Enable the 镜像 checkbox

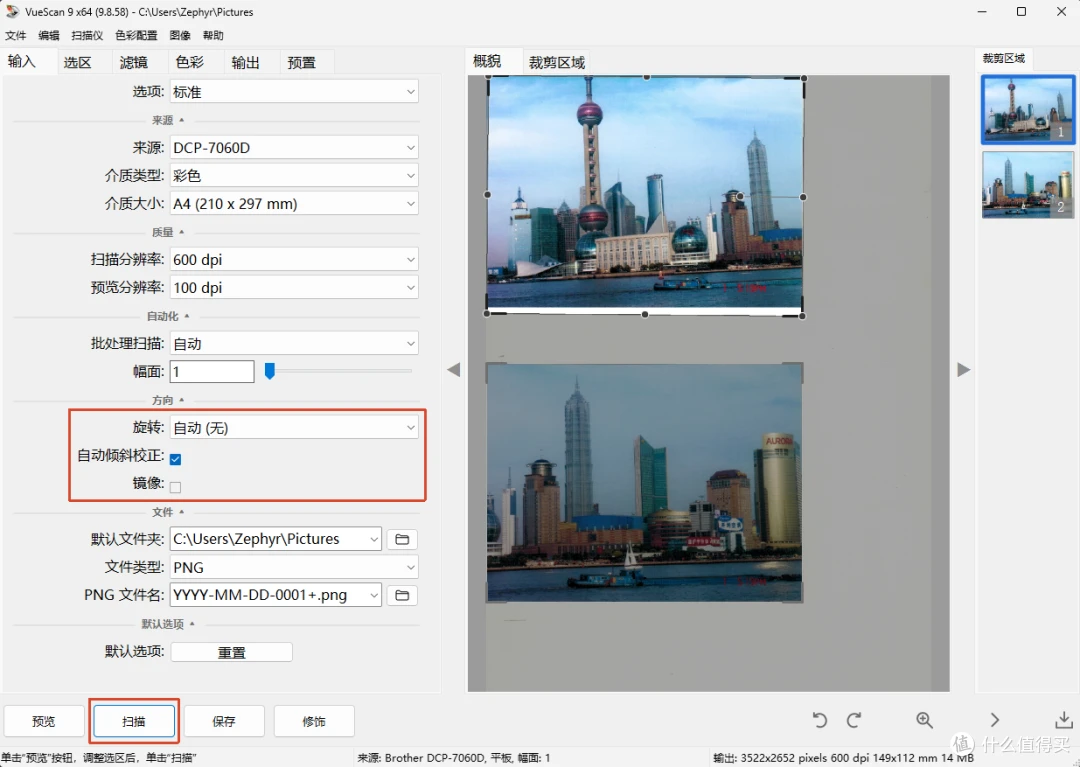point(176,487)
